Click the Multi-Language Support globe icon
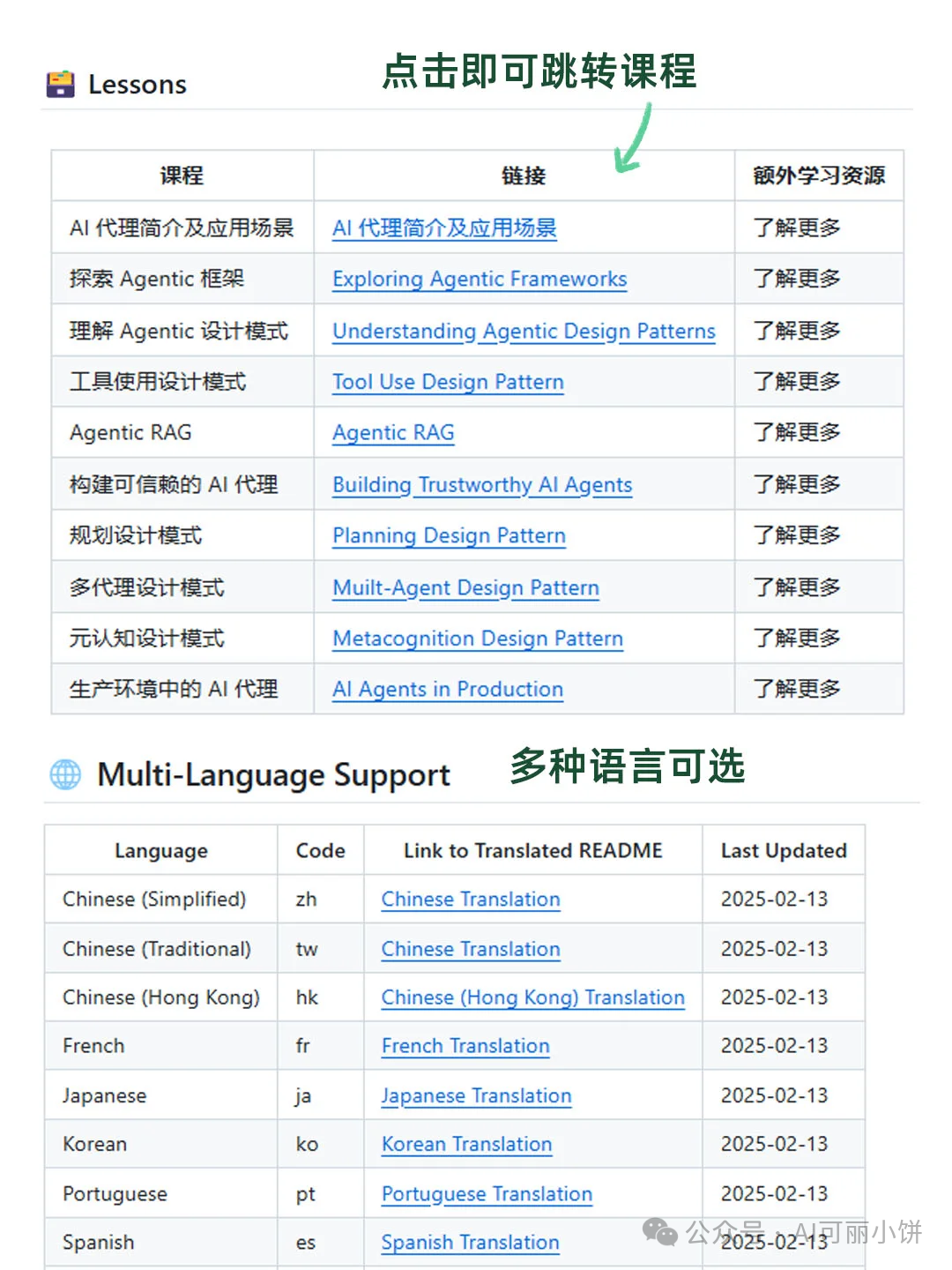The image size is (952, 1270). (x=65, y=774)
